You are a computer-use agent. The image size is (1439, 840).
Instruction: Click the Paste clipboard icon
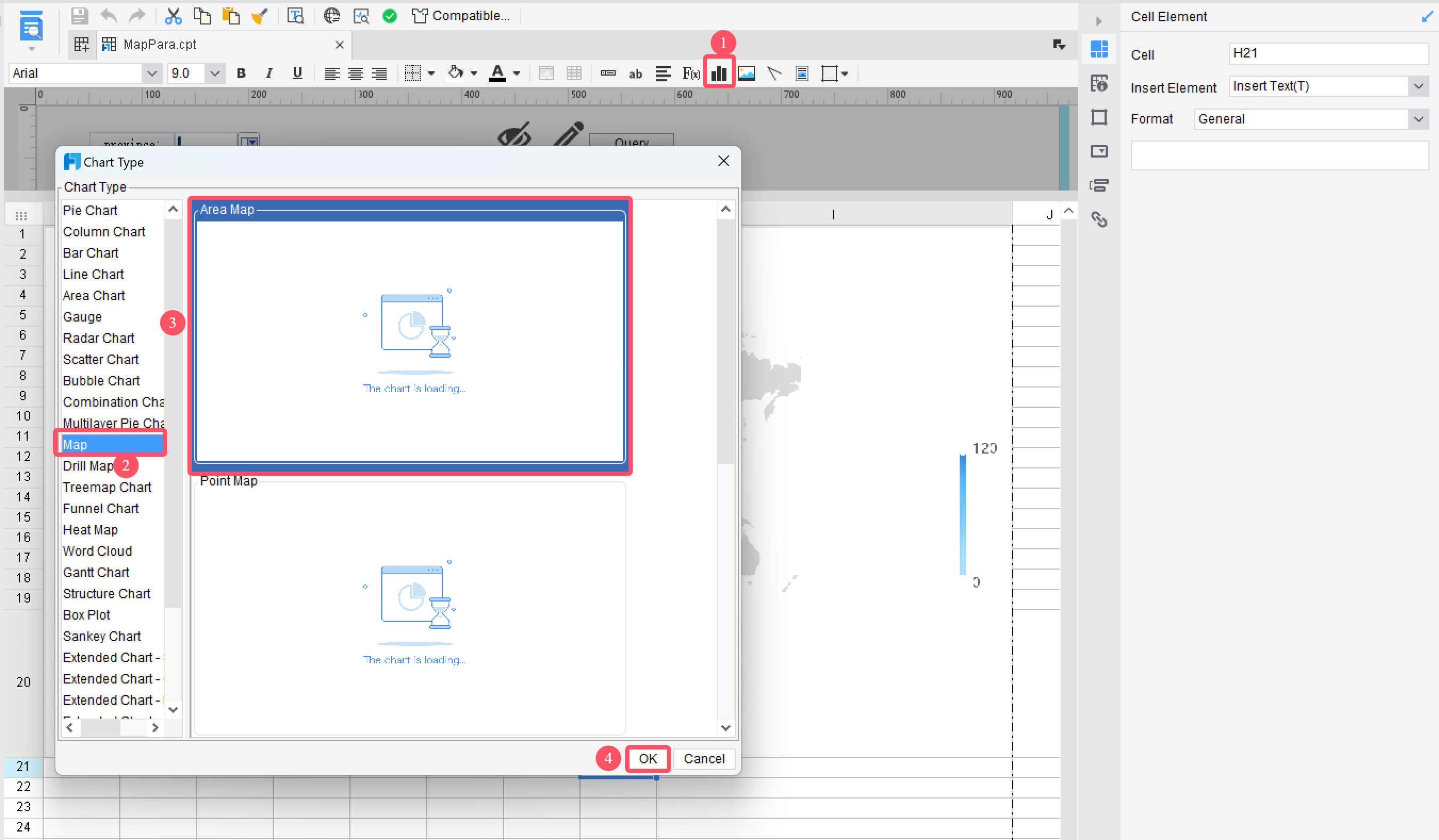(231, 16)
